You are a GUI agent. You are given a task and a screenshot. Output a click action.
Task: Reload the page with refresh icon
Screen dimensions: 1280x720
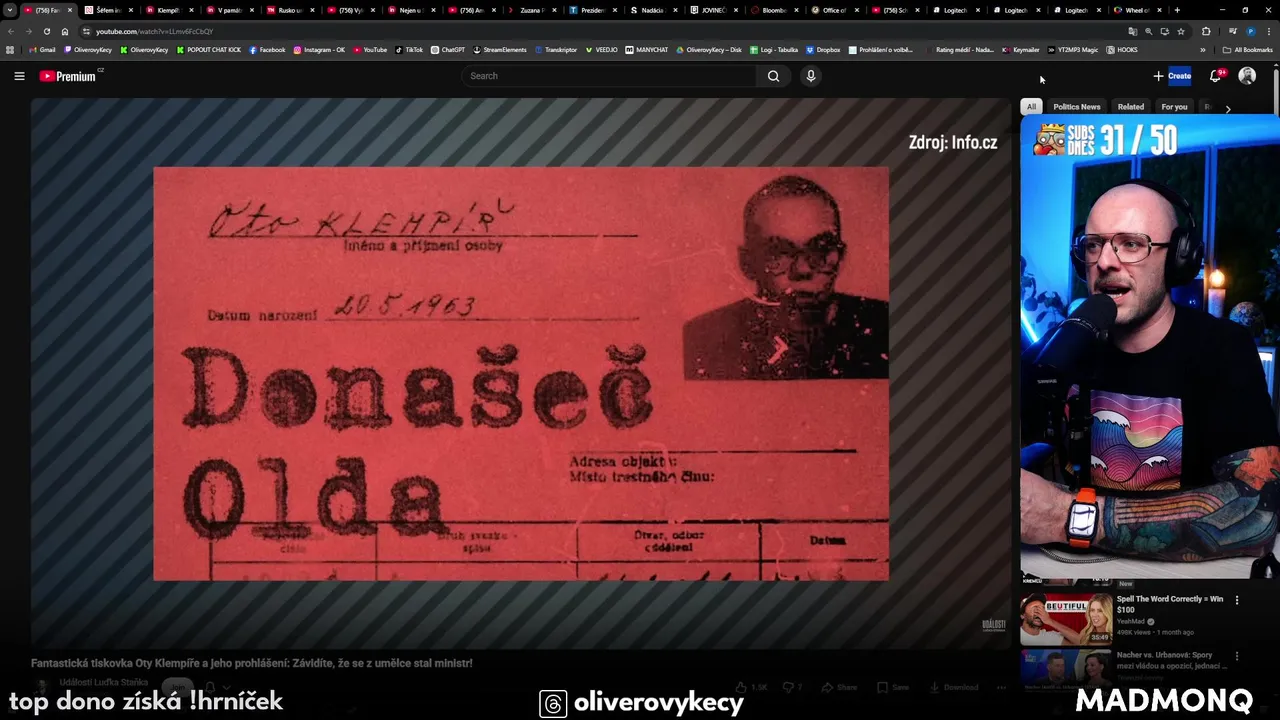point(48,31)
